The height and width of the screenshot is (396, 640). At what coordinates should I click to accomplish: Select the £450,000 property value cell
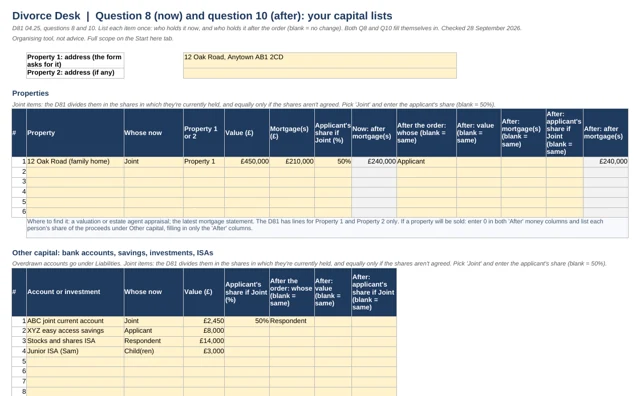point(247,162)
